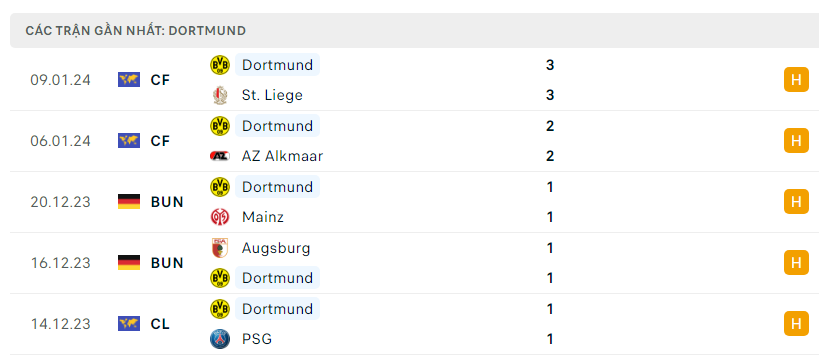Click world map flag for 06.01.24 match
Viewport: 819px width, 362px height.
click(129, 141)
